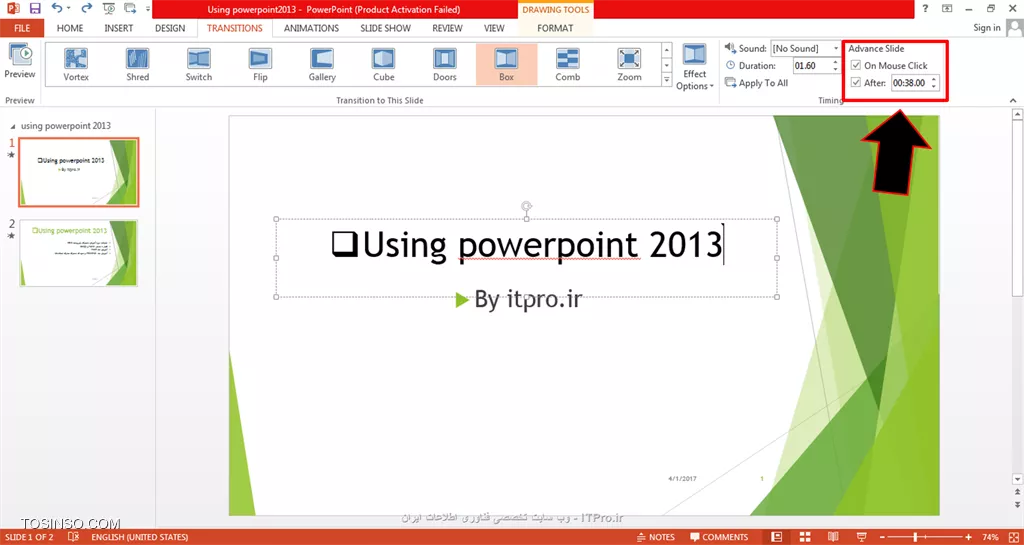Open Customize Quick Access Toolbar dropdown
This screenshot has width=1024, height=545.
click(148, 9)
